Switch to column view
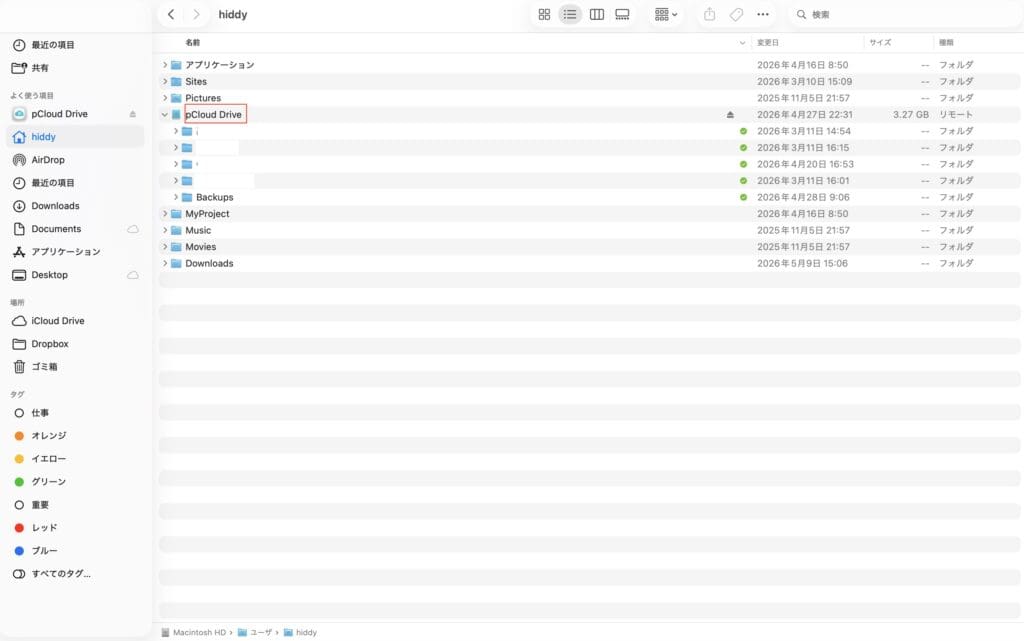The image size is (1024, 641). pos(596,14)
